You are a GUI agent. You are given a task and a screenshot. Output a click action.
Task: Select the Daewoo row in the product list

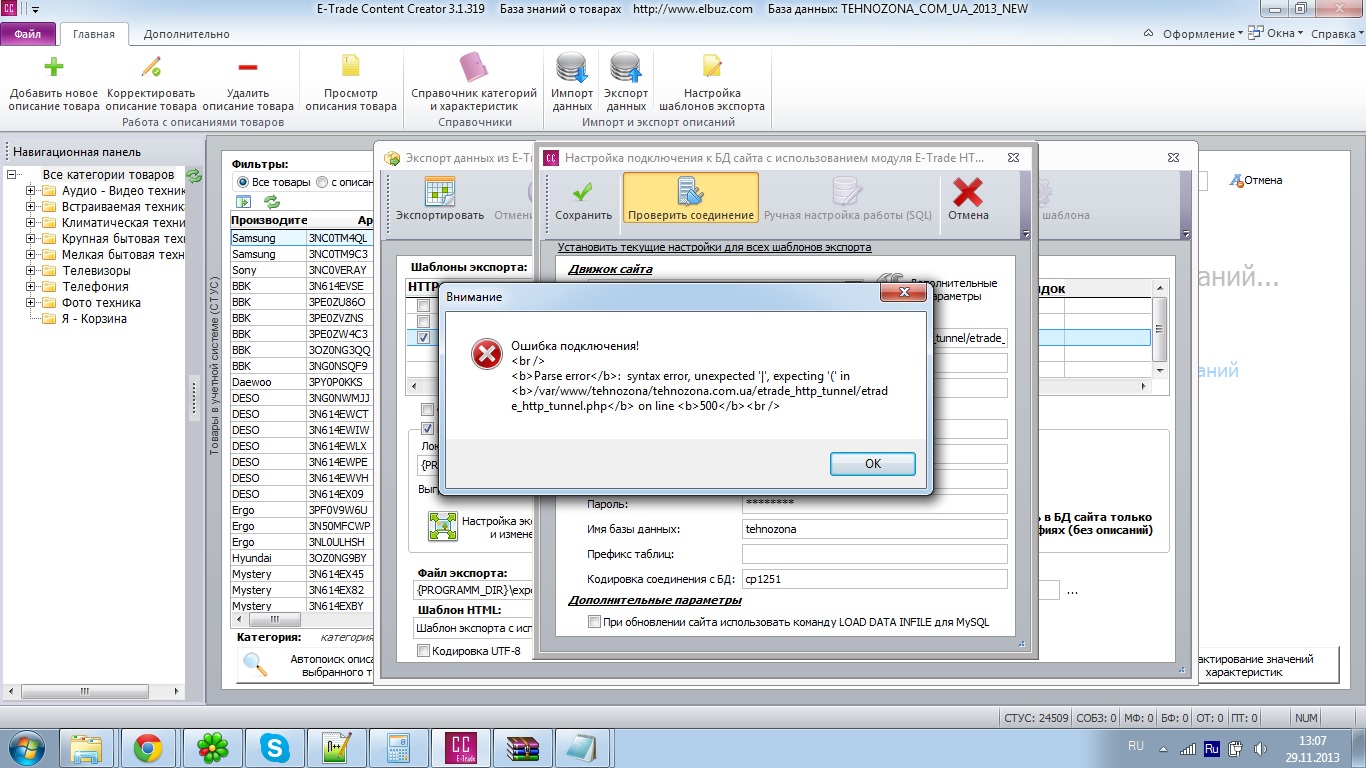[x=301, y=382]
